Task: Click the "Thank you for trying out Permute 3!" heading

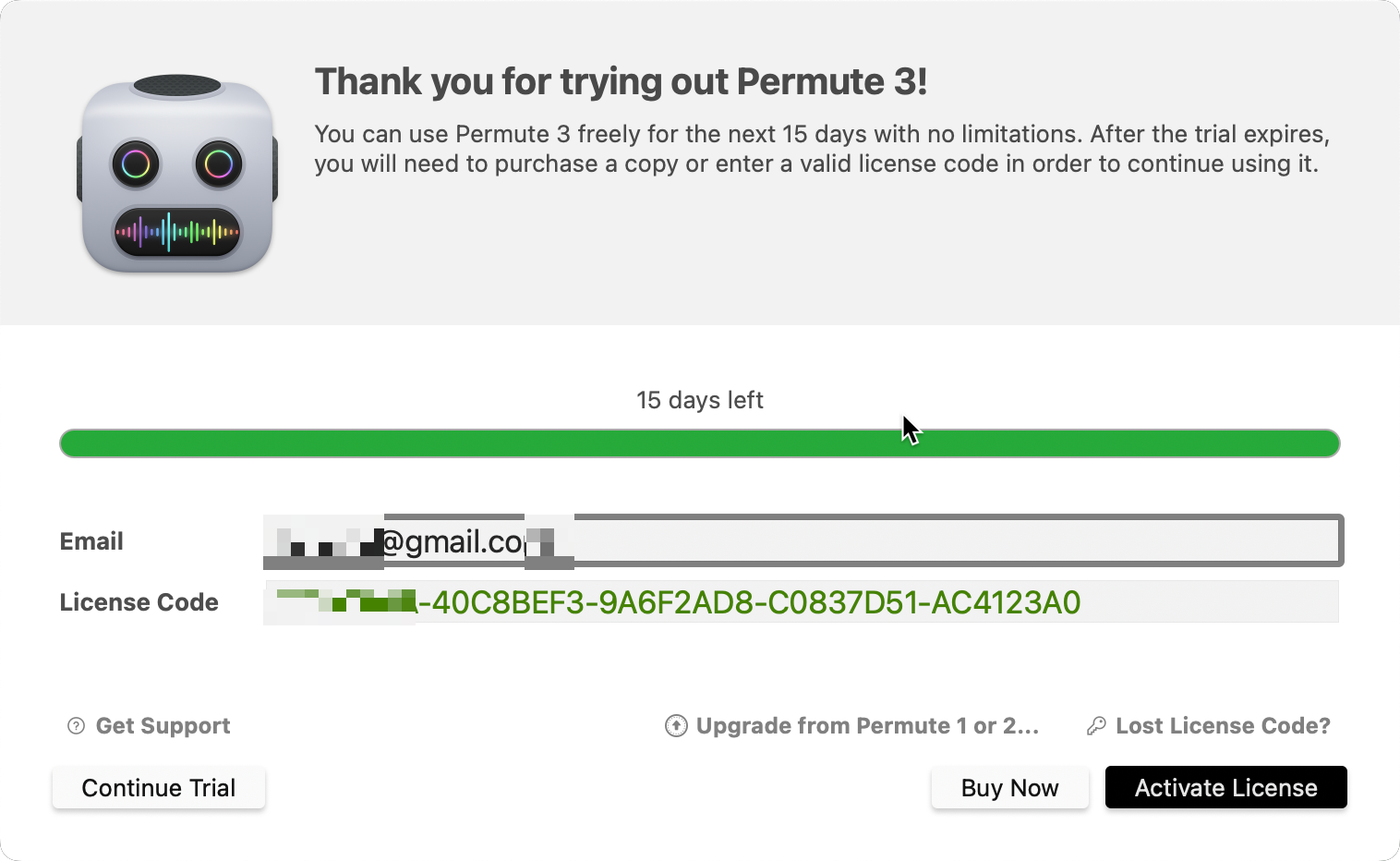Action: pyautogui.click(x=621, y=82)
